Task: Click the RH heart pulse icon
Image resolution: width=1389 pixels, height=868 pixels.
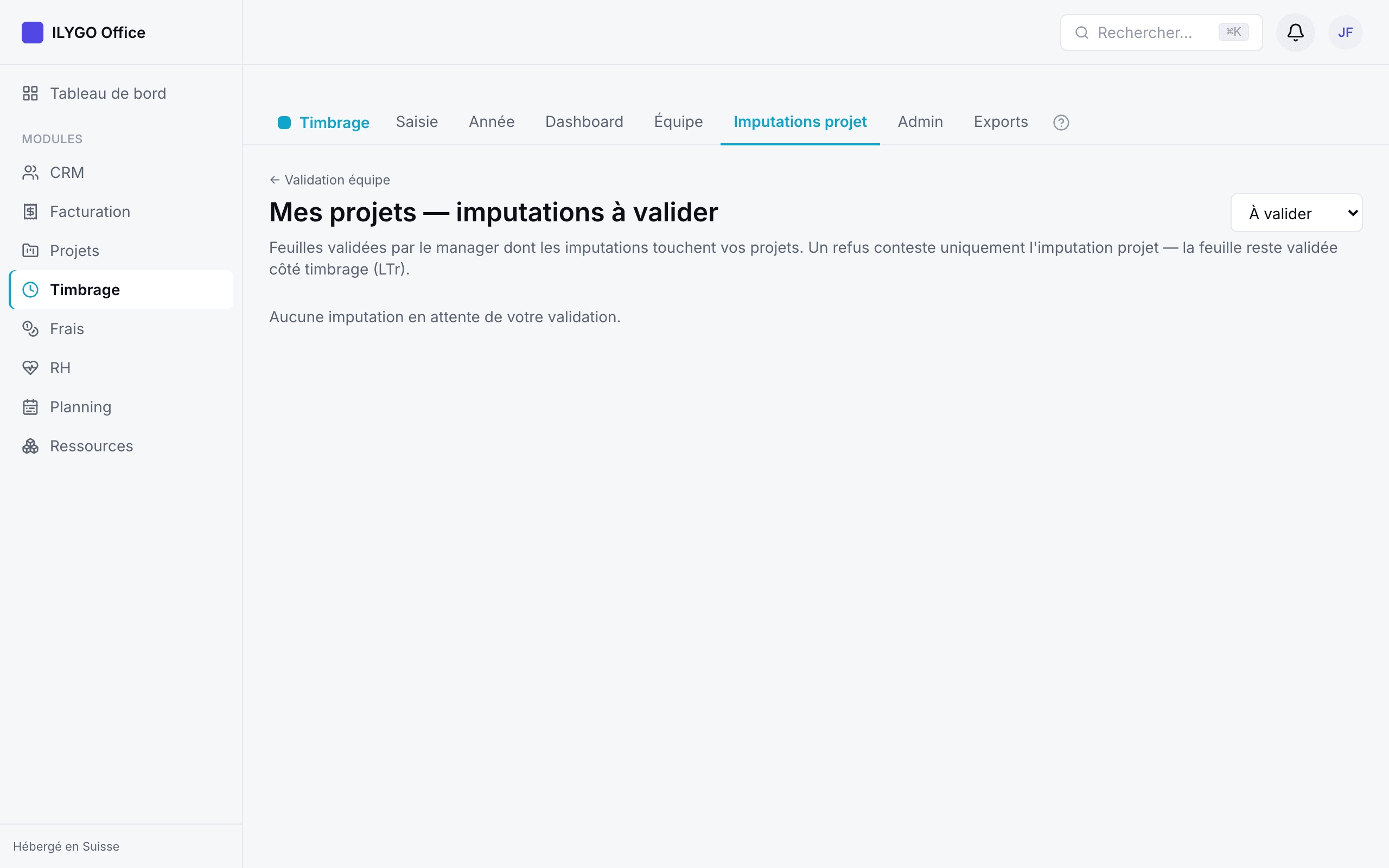Action: [x=30, y=368]
